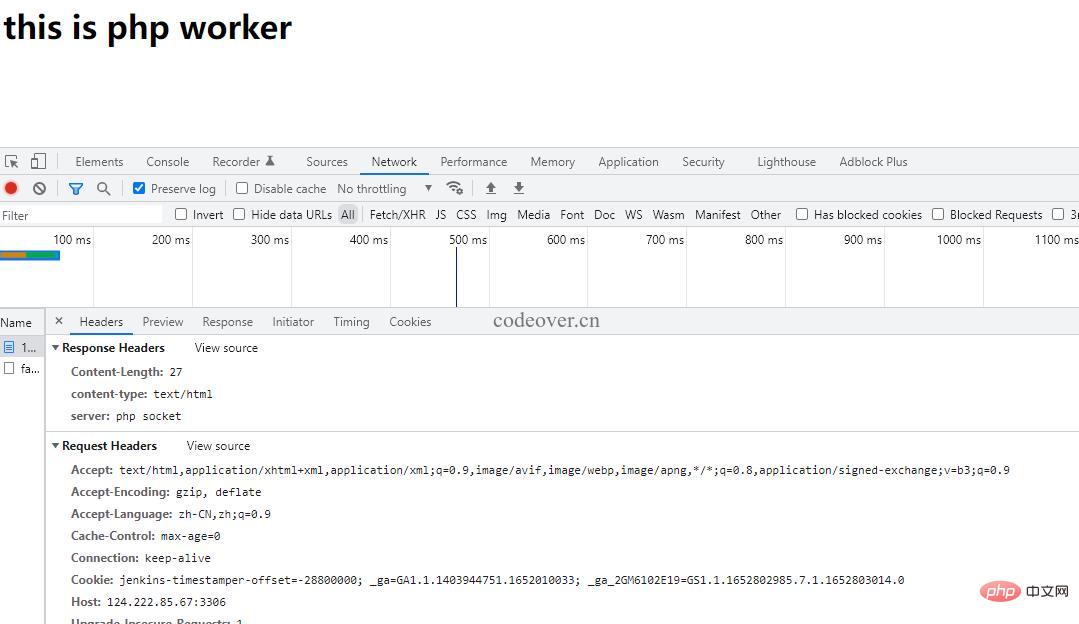Screen dimensions: 1079x624
Task: Collapse the Response Headers section
Action: coord(56,348)
